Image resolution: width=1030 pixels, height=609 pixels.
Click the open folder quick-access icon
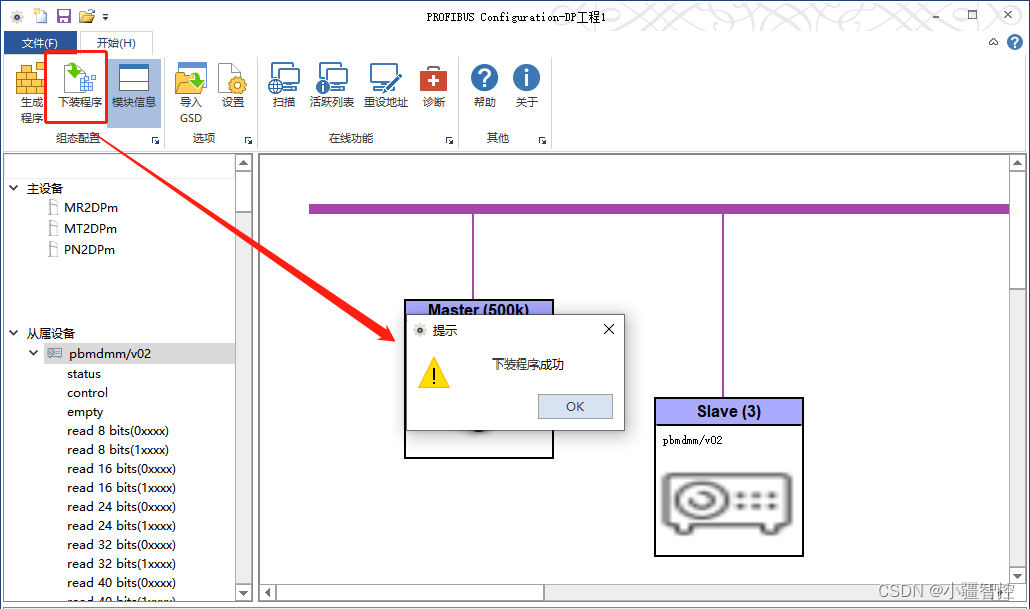(87, 16)
